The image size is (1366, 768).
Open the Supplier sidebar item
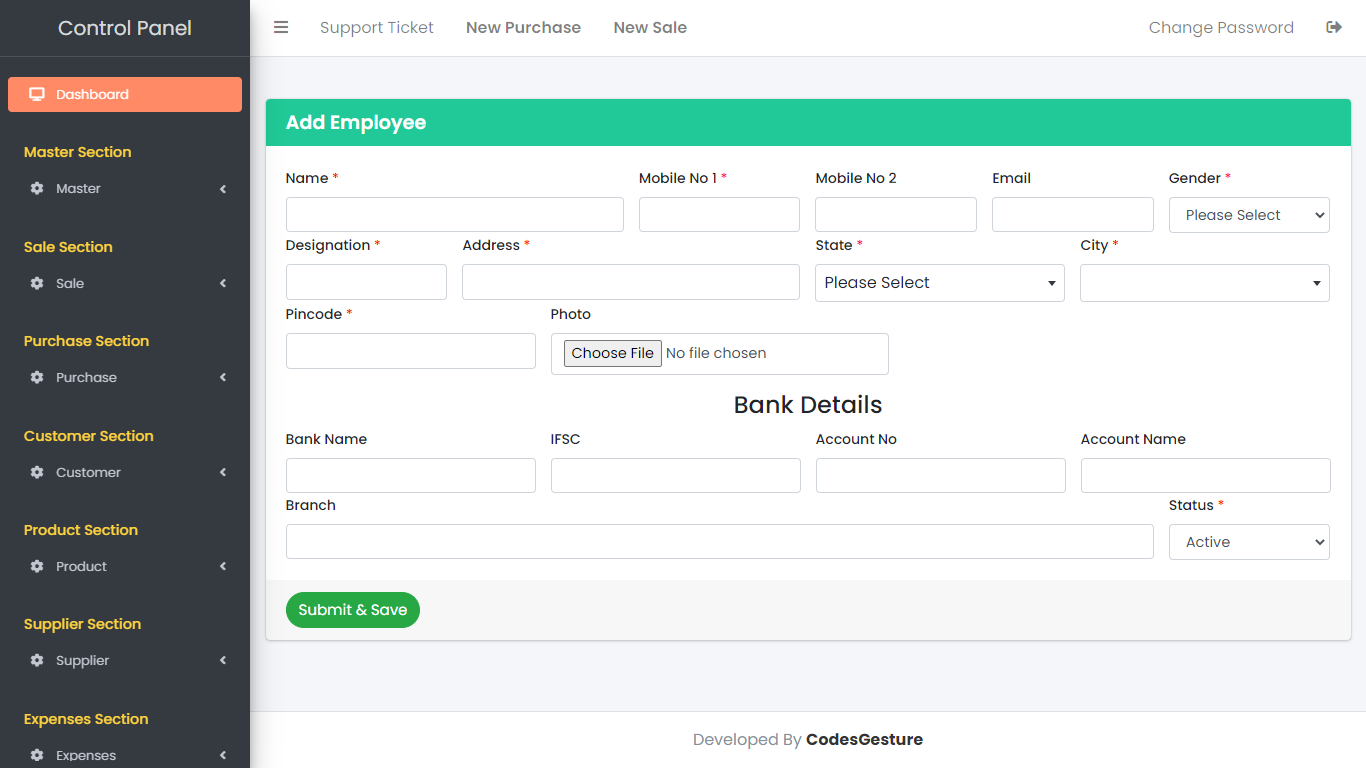pos(125,661)
